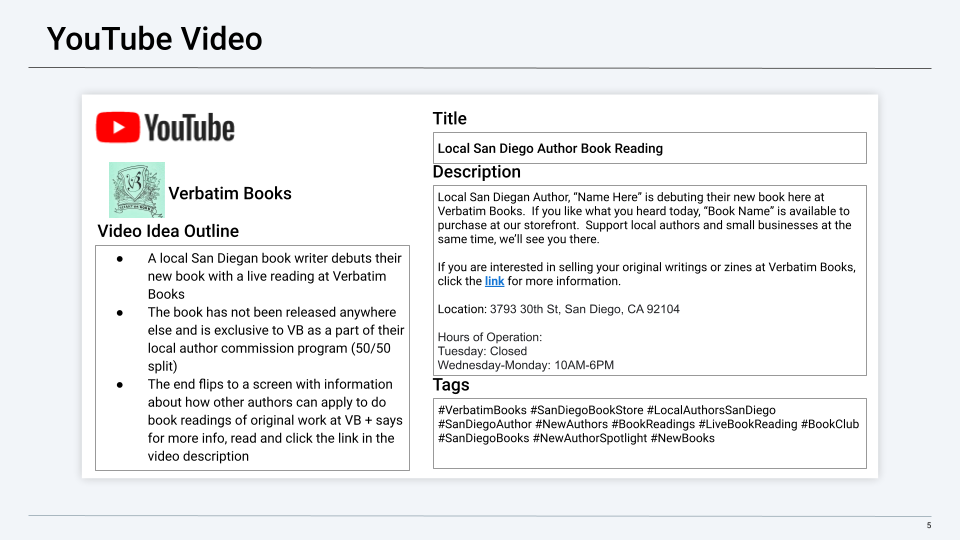Click the '#SanDiegoBookStore' hashtag
960x540 pixels.
click(587, 410)
